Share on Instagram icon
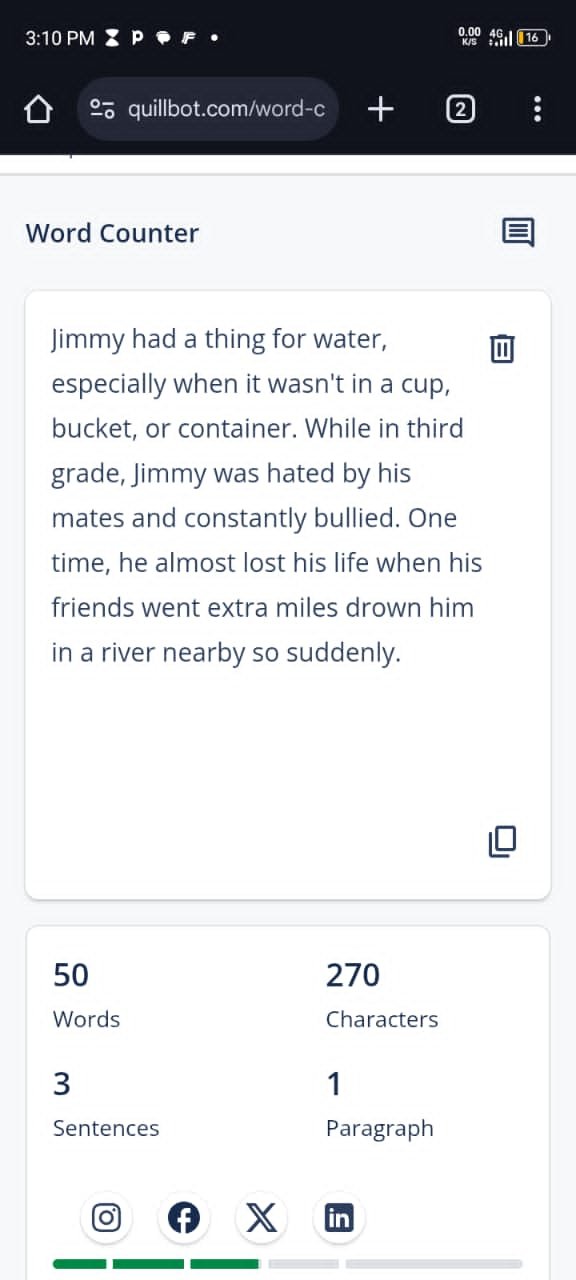 tap(106, 1217)
